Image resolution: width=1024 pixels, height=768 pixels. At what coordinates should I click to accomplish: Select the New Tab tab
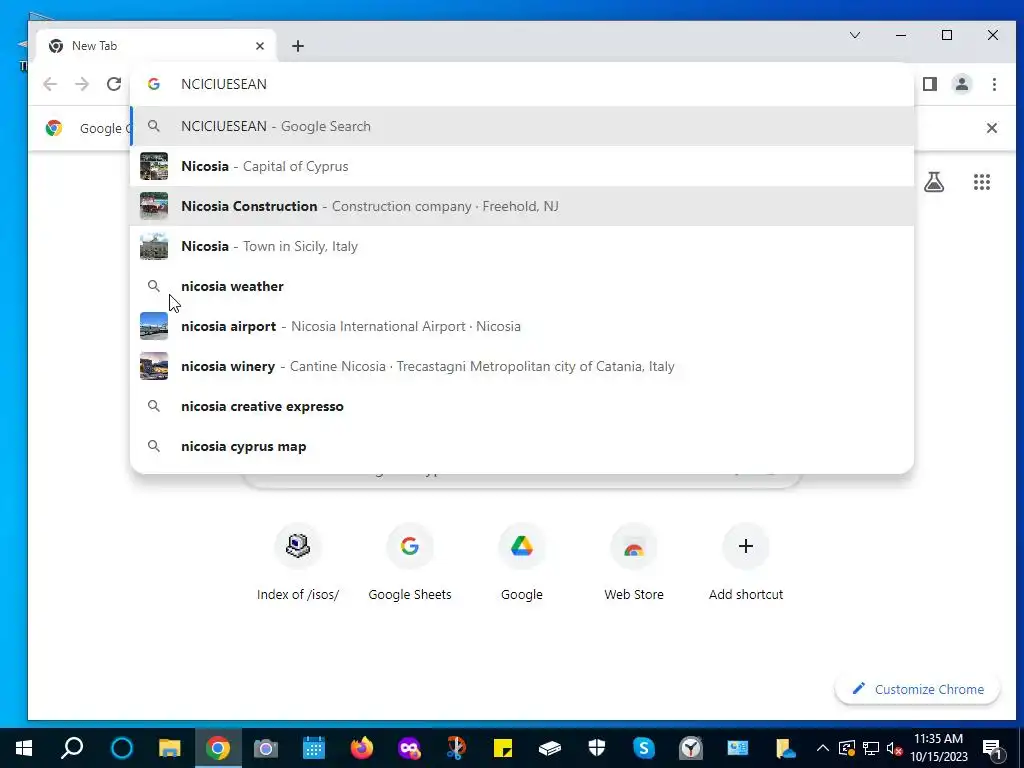coord(157,46)
